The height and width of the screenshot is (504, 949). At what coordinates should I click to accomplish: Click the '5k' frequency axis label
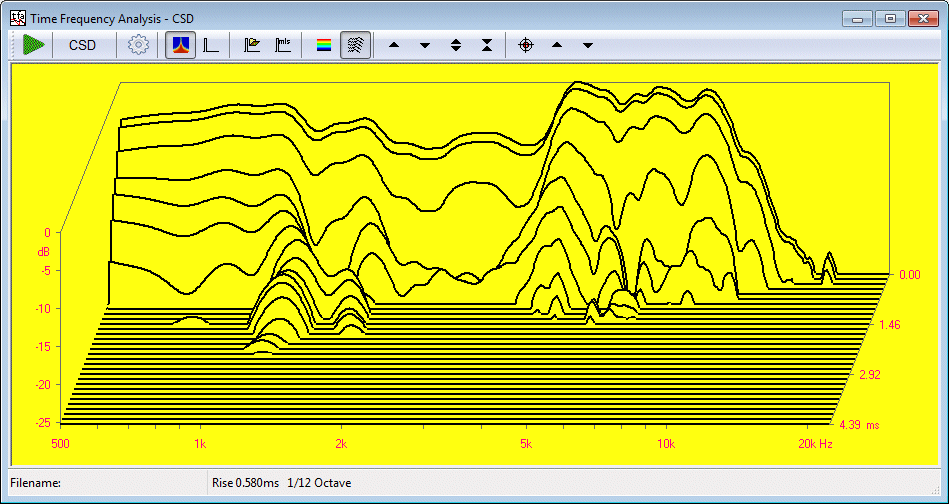pyautogui.click(x=526, y=444)
